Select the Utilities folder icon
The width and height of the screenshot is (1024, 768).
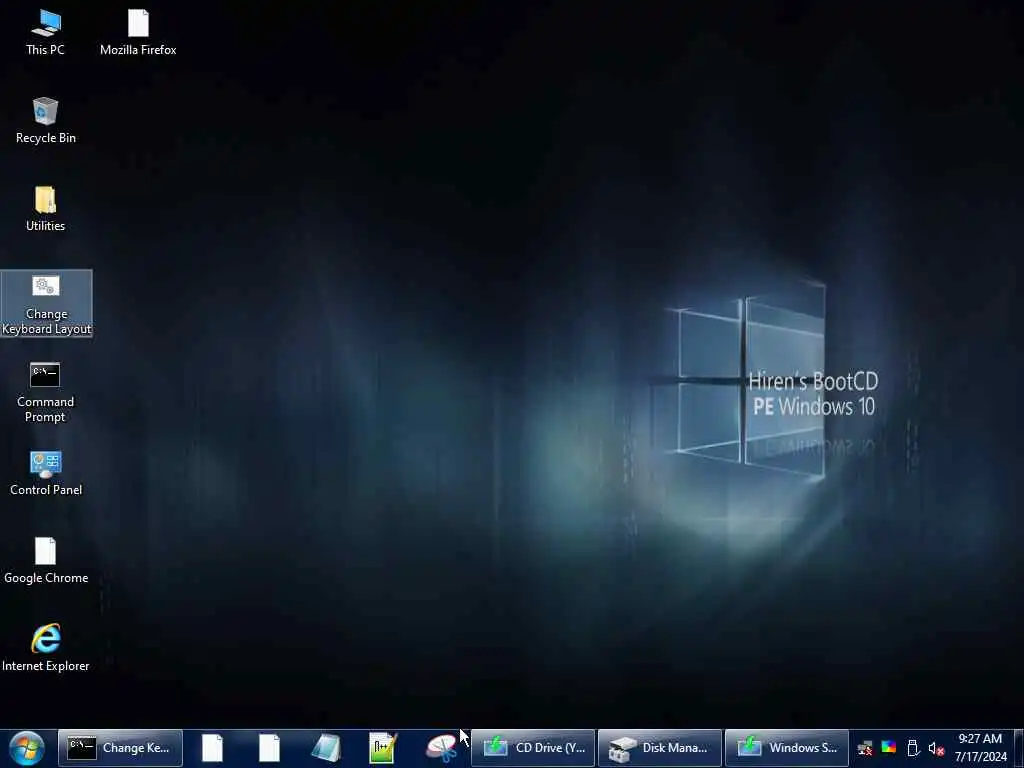click(45, 209)
